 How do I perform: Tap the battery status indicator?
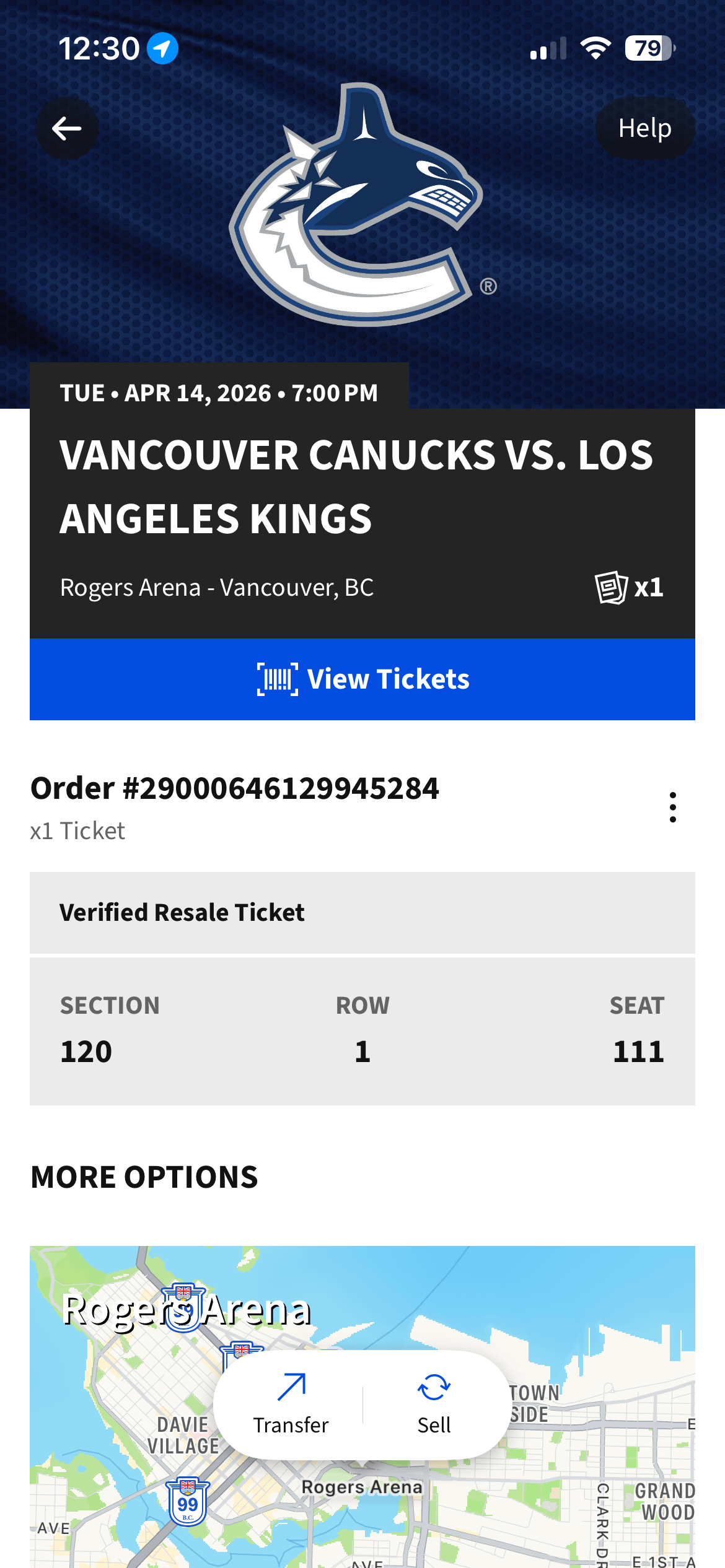(x=649, y=48)
